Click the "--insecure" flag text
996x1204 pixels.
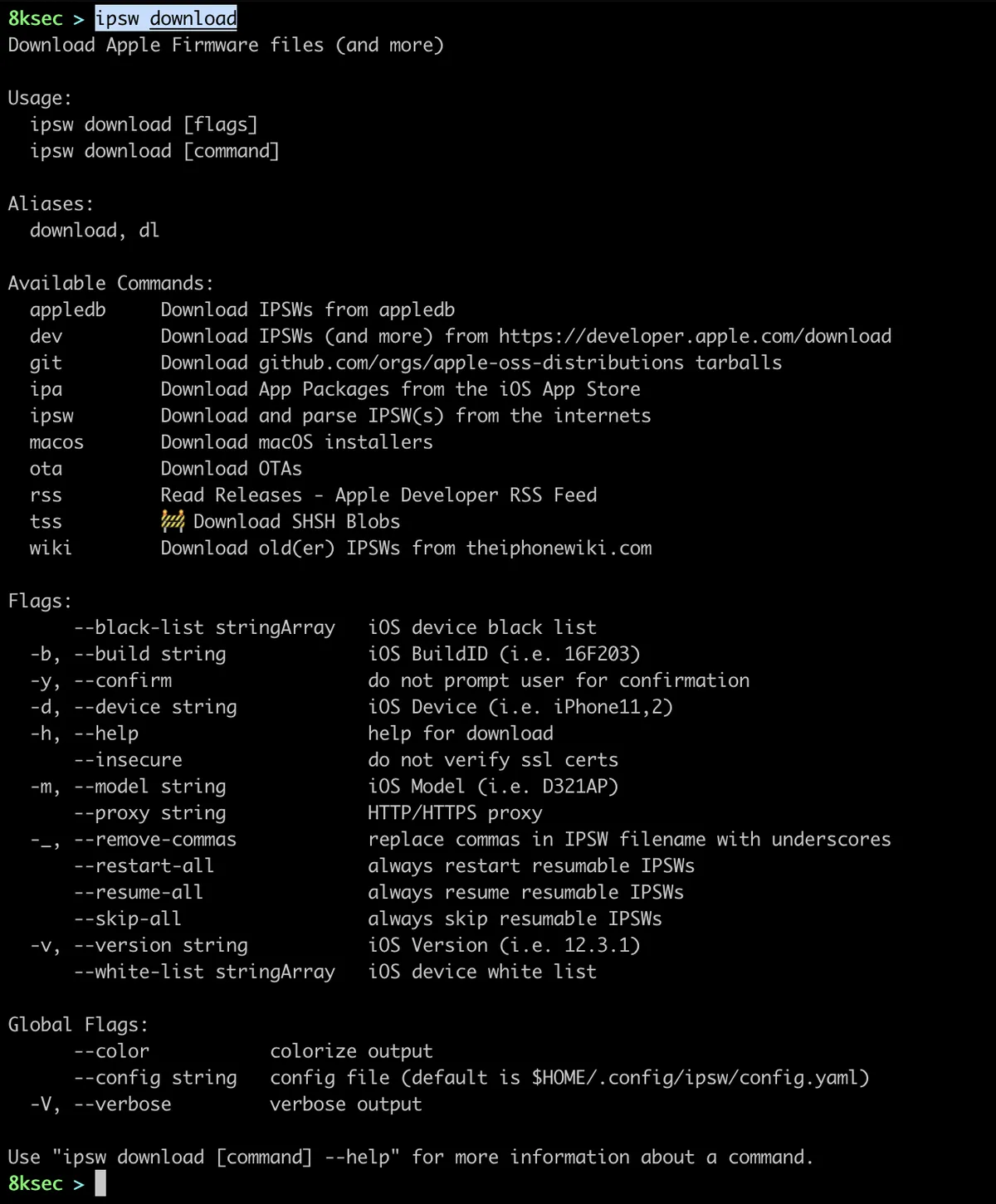(128, 760)
